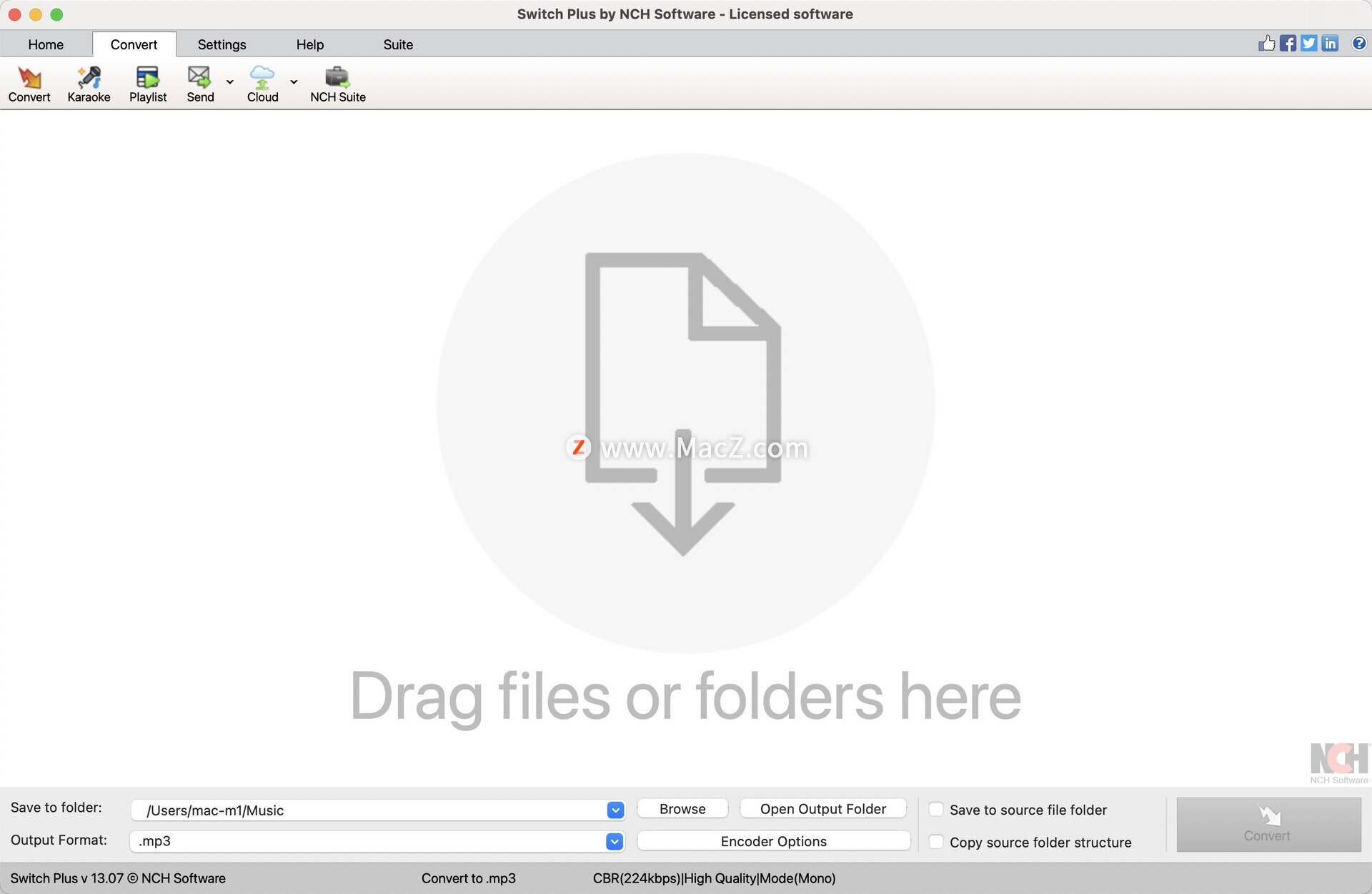Open Encoder Options

coord(774,841)
